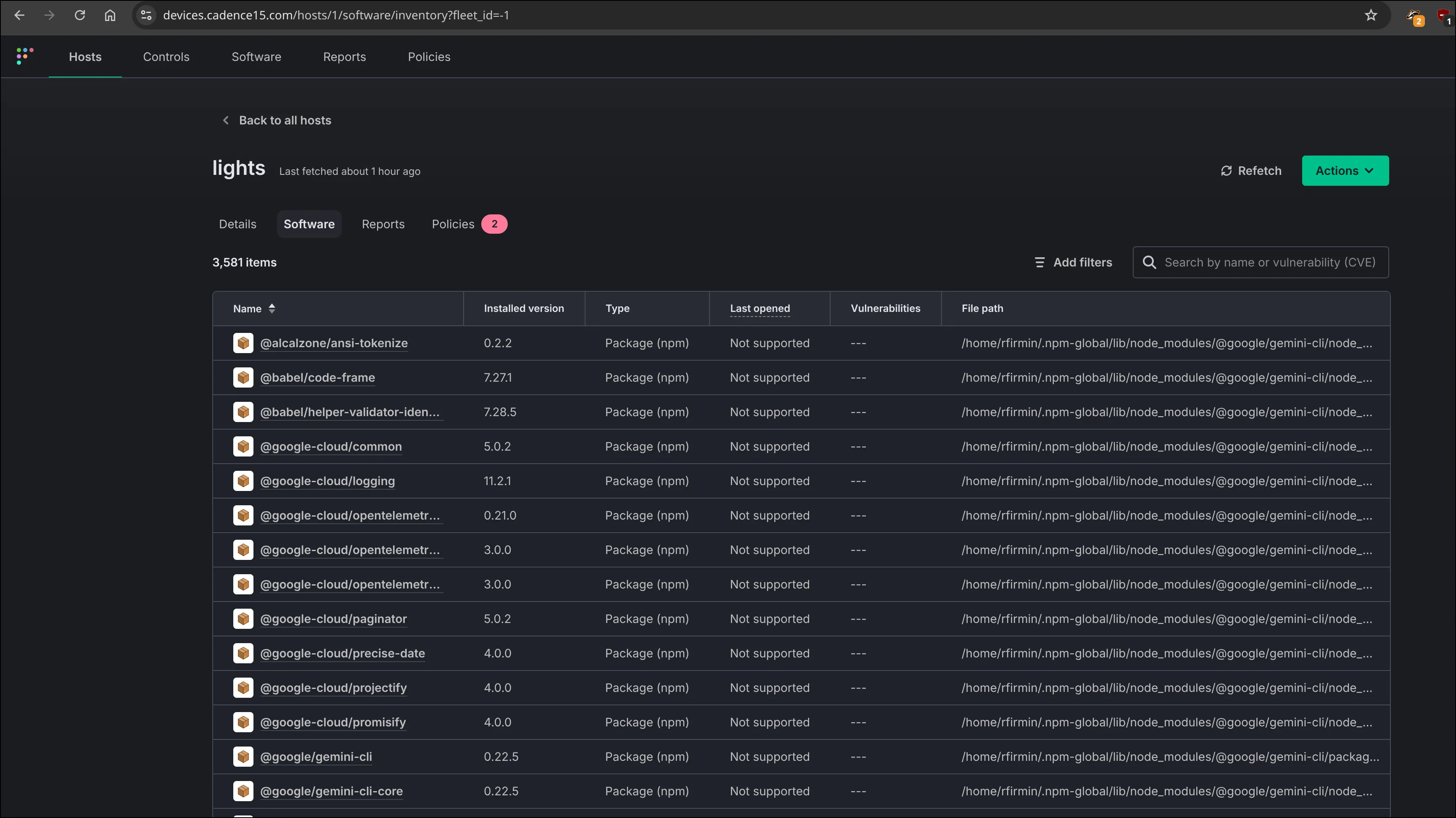This screenshot has height=818, width=1456.
Task: Bookmark this page with star icon
Action: (1371, 15)
